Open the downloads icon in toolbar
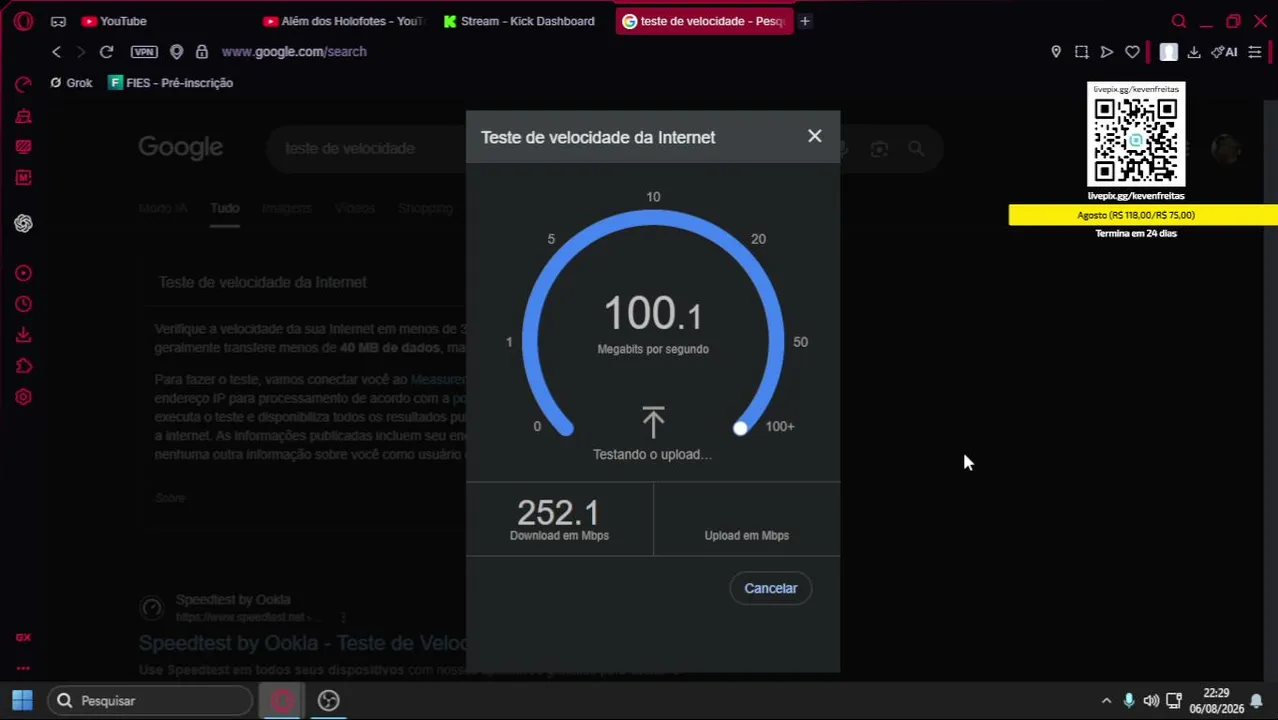This screenshot has width=1278, height=720. pyautogui.click(x=1194, y=52)
